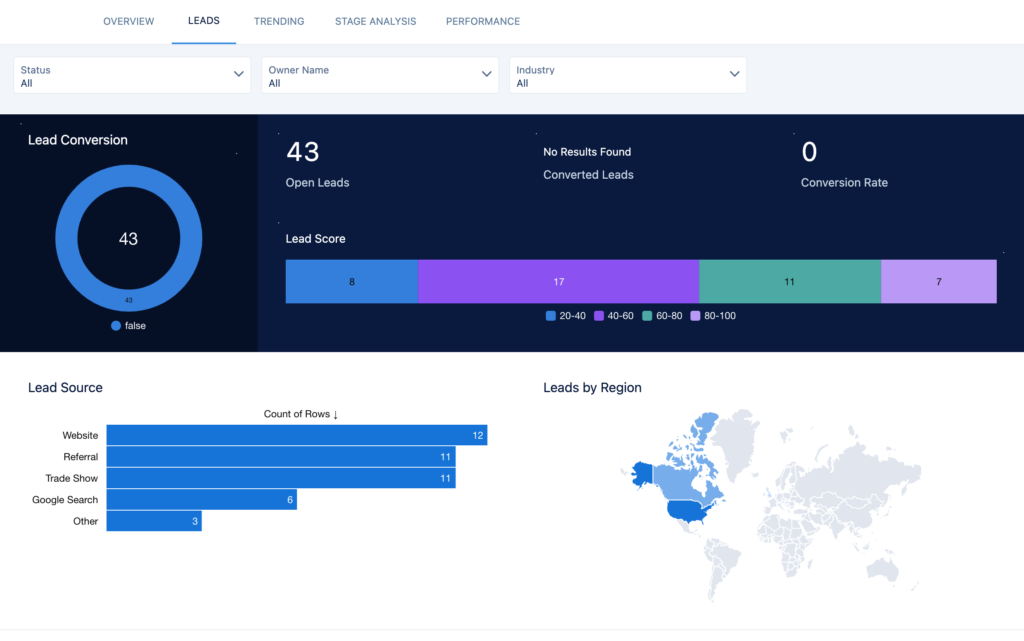Click the 60-80 teal legend swatch
This screenshot has width=1024, height=641.
647,316
